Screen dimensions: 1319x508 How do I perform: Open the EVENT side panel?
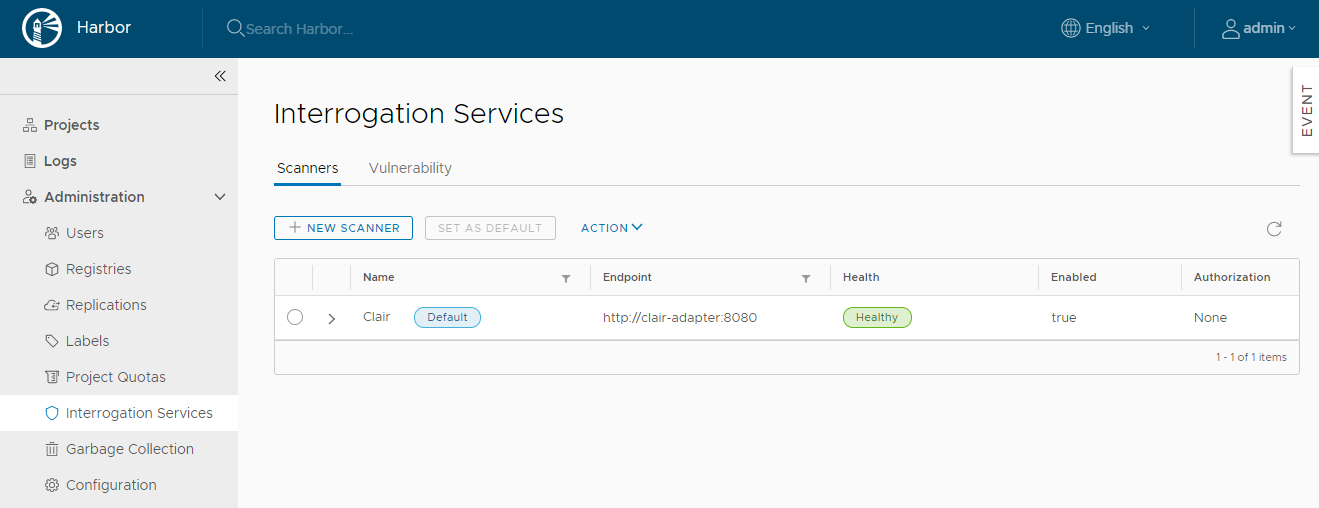1306,110
